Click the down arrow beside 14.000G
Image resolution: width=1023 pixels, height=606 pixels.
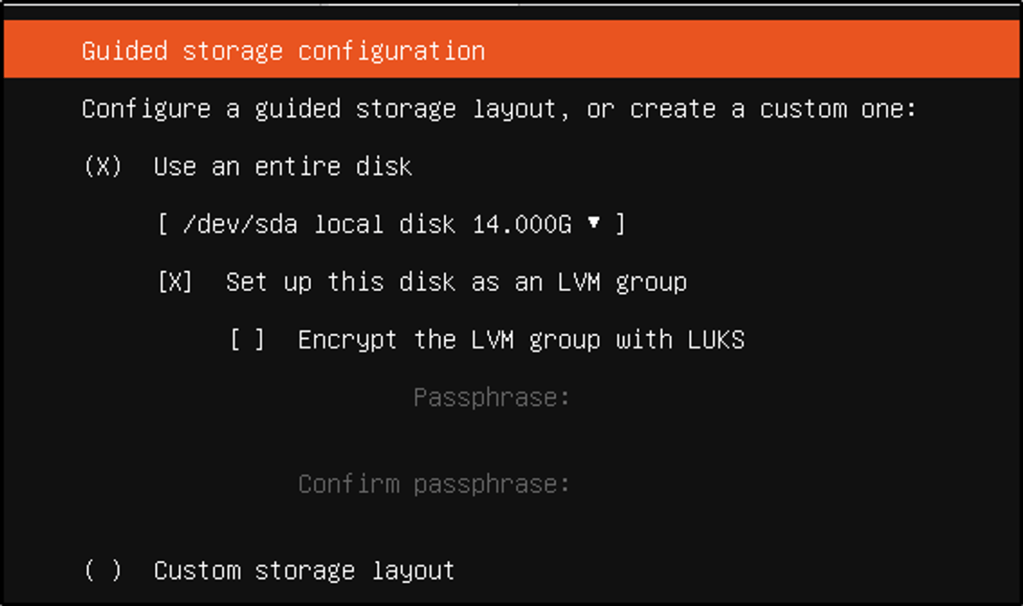[594, 223]
